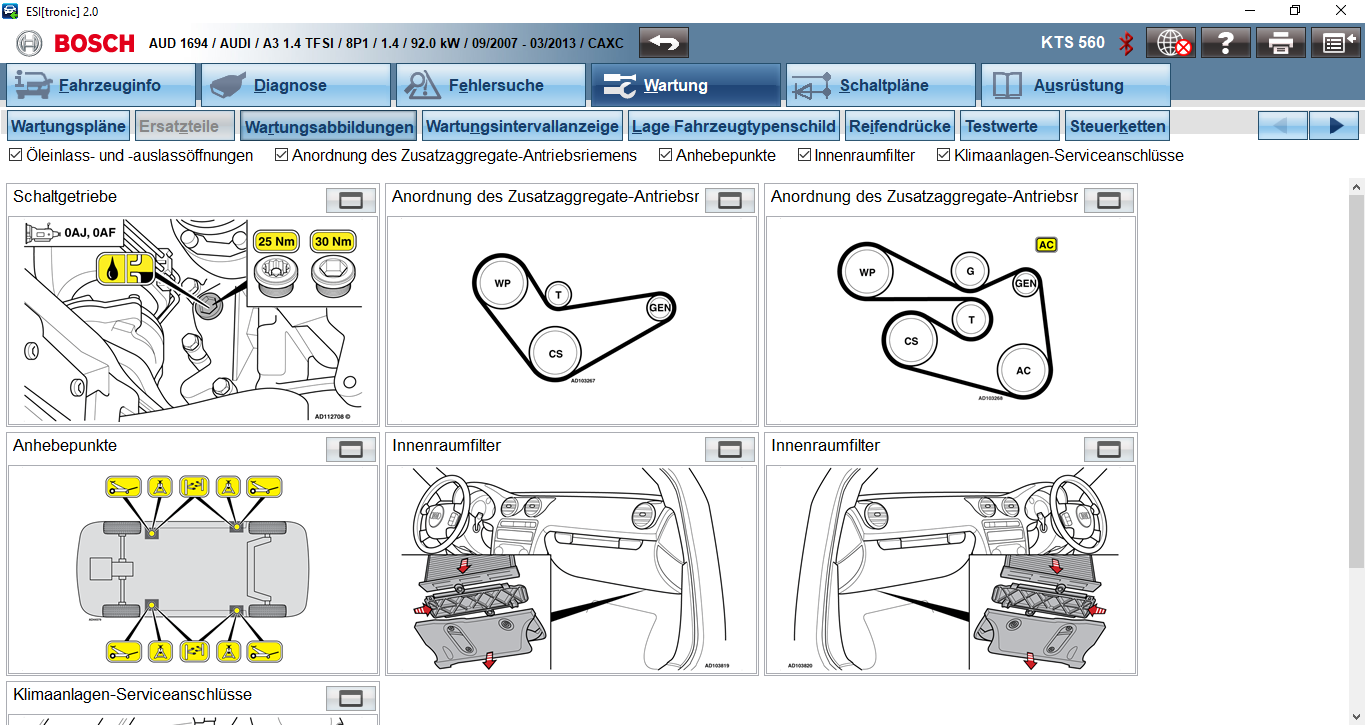The width and height of the screenshot is (1365, 725).
Task: Open the Steuerketten section
Action: coord(1117,127)
